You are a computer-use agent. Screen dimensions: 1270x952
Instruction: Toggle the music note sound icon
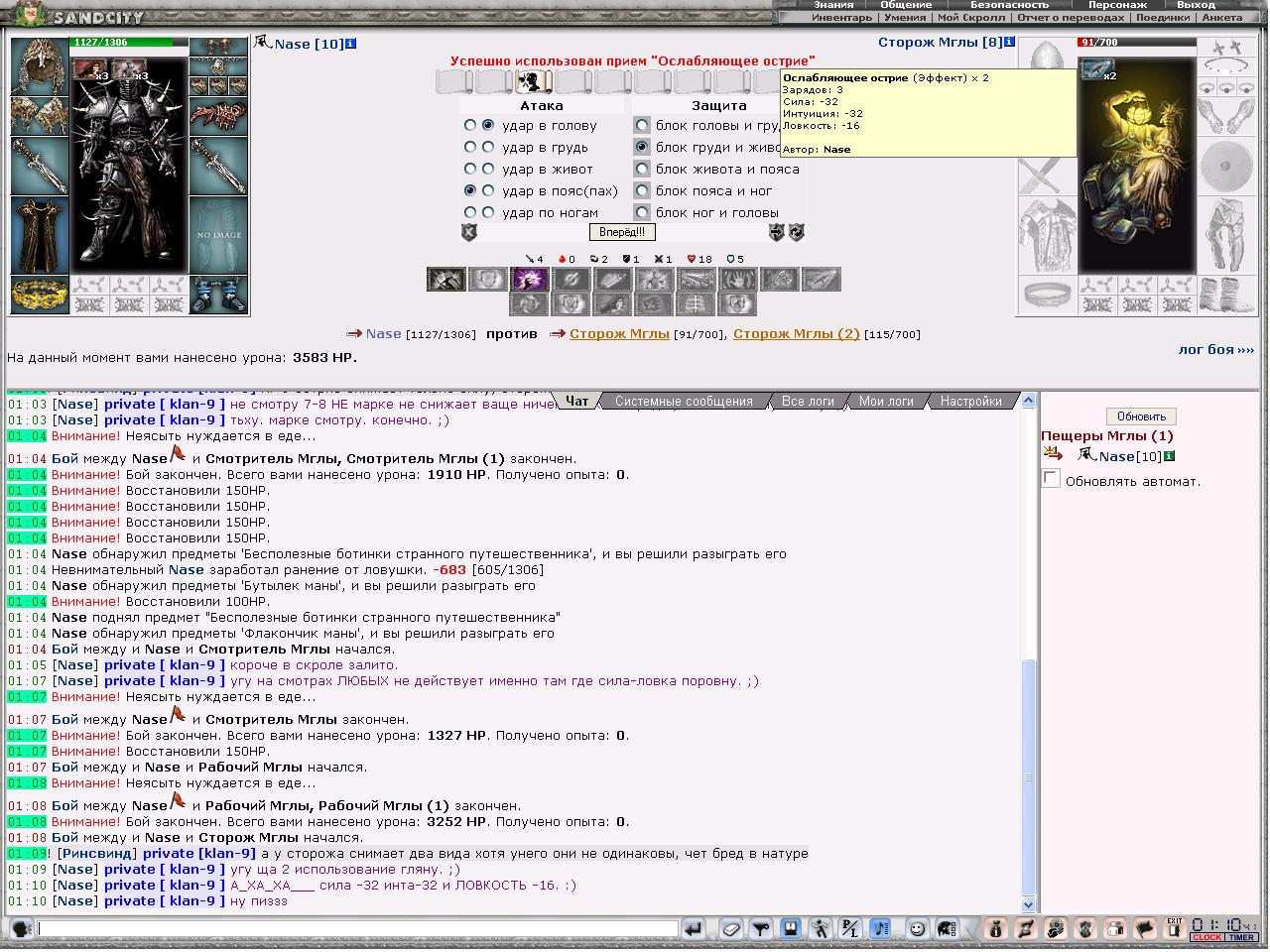[x=880, y=929]
